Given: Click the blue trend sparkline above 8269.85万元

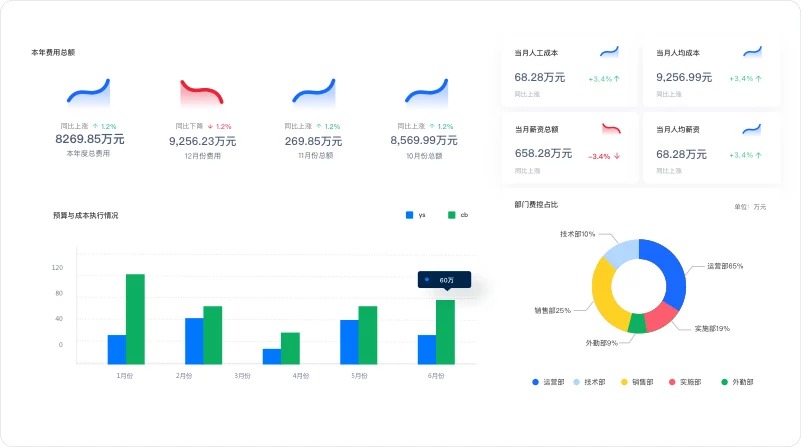Looking at the screenshot, I should (88, 93).
